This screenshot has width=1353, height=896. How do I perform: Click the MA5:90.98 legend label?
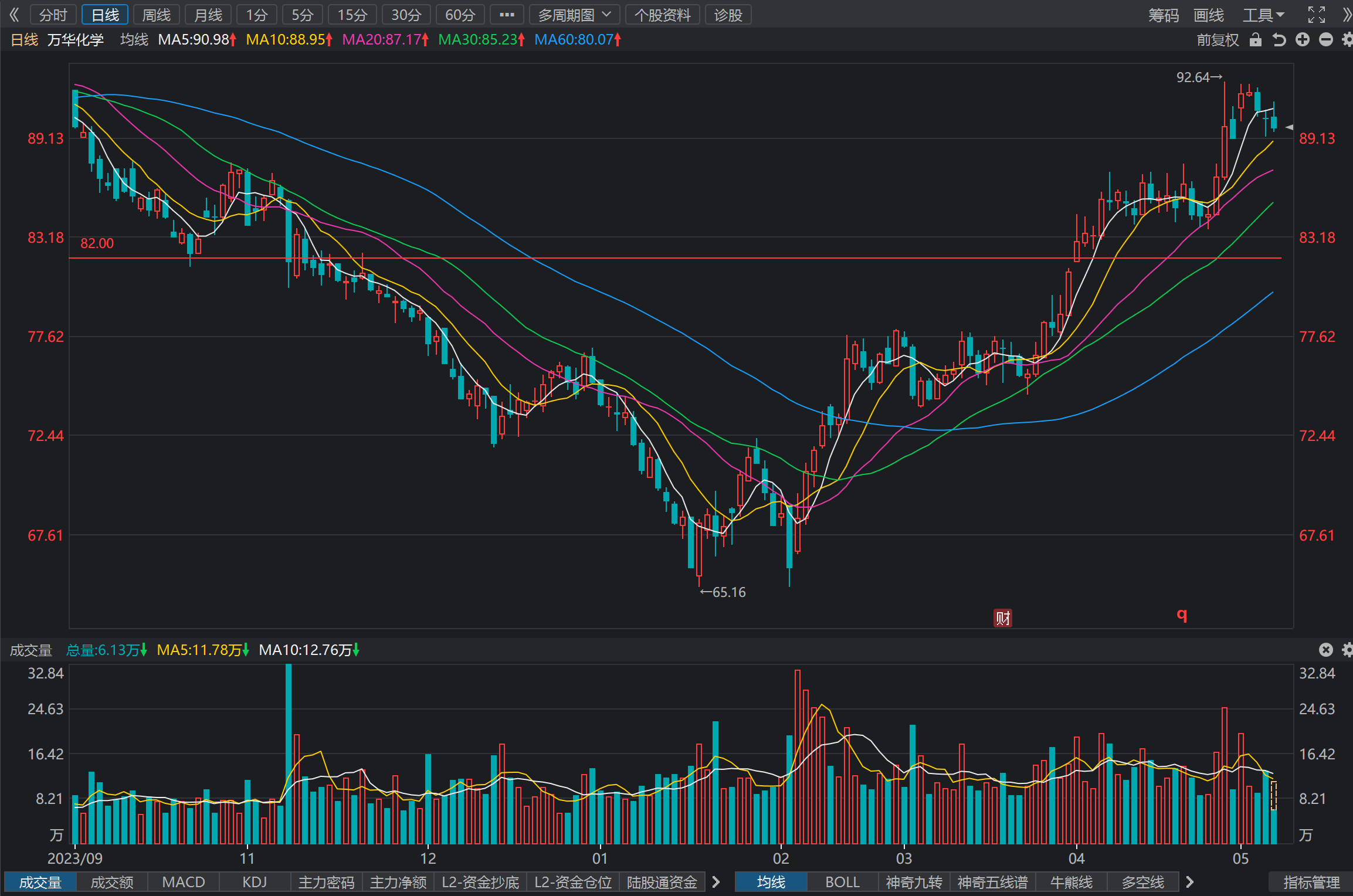[x=197, y=40]
